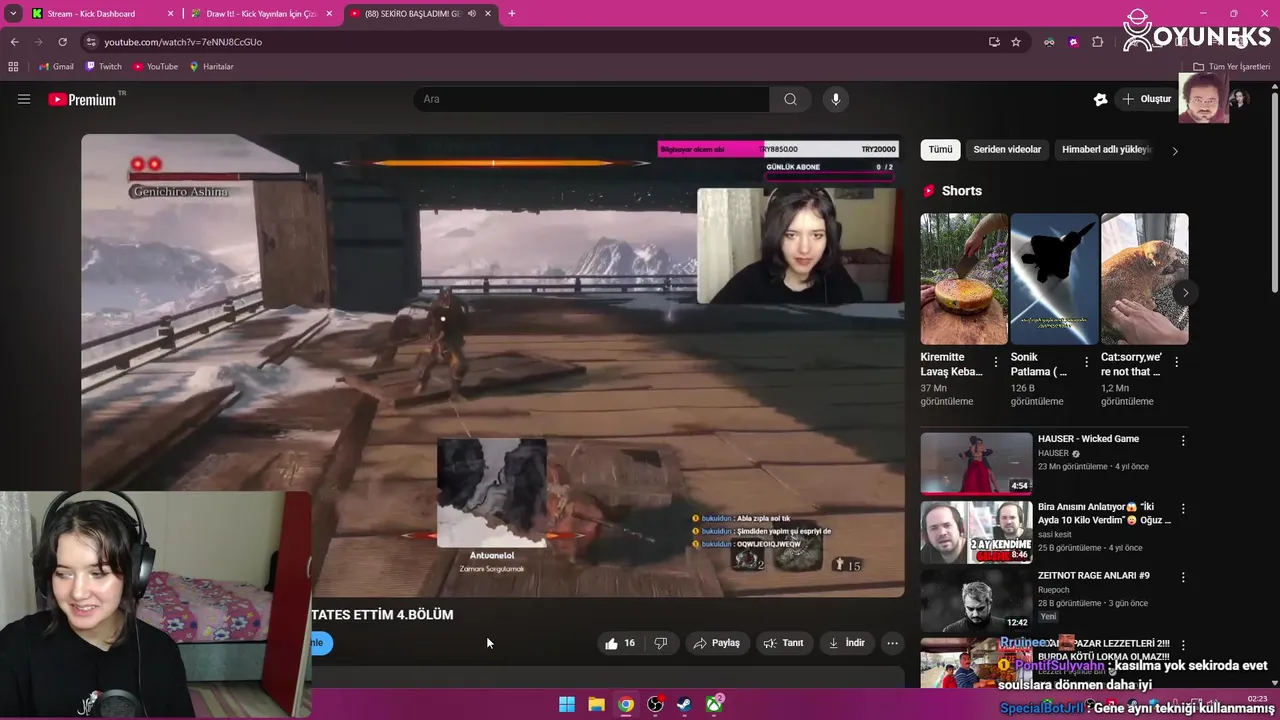Bookmark this page with the star icon
Viewport: 1280px width, 720px height.
[x=1016, y=42]
